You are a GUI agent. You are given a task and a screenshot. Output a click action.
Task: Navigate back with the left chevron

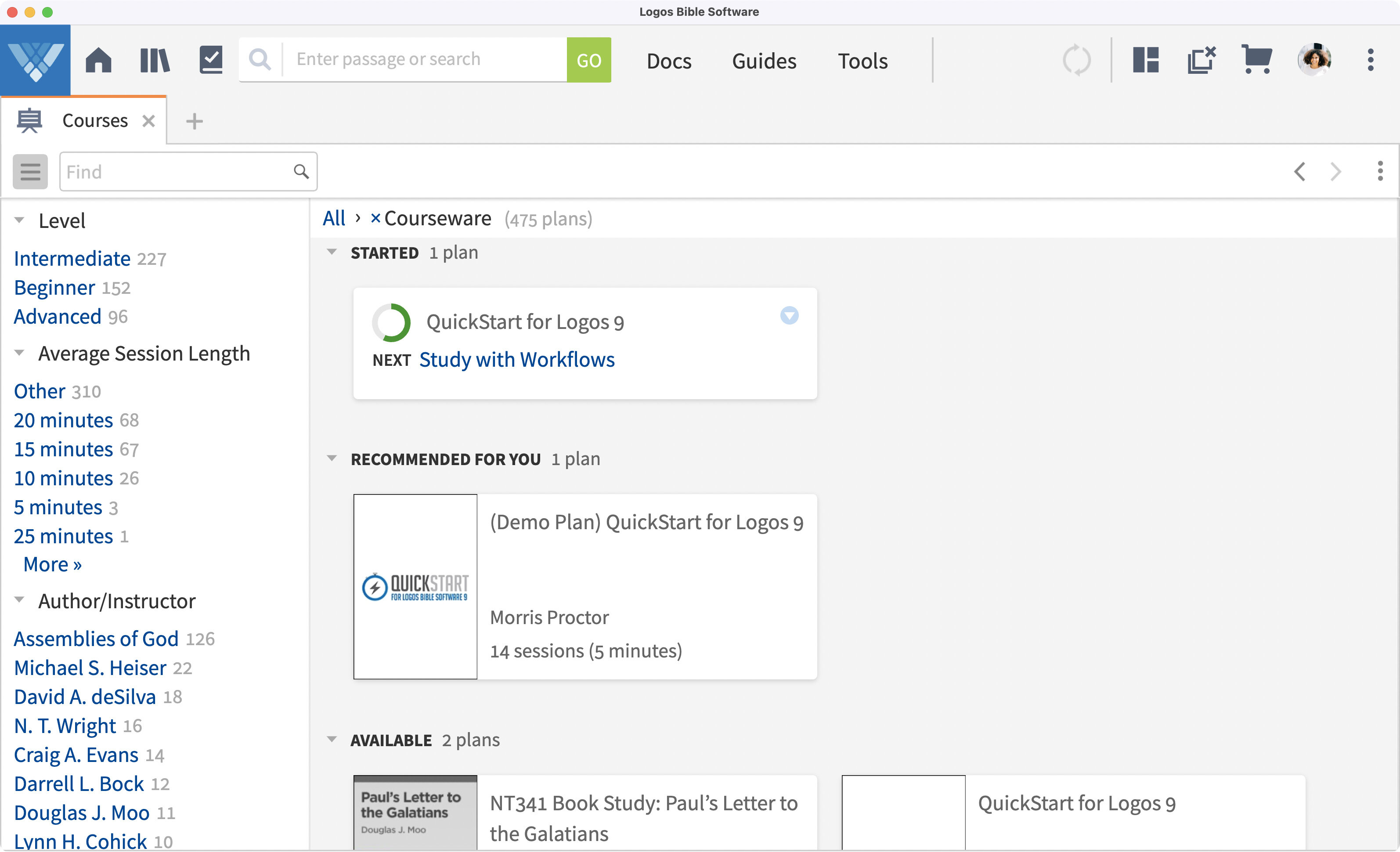click(1300, 171)
